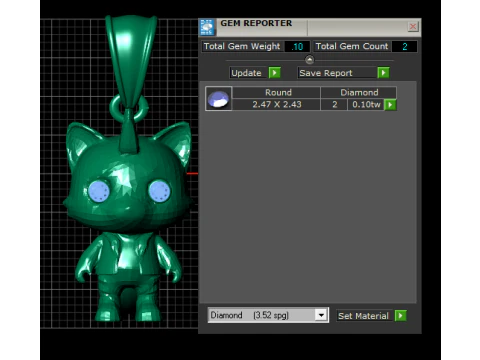Click the green arrow beside Save Report
The image size is (480, 360).
[383, 73]
